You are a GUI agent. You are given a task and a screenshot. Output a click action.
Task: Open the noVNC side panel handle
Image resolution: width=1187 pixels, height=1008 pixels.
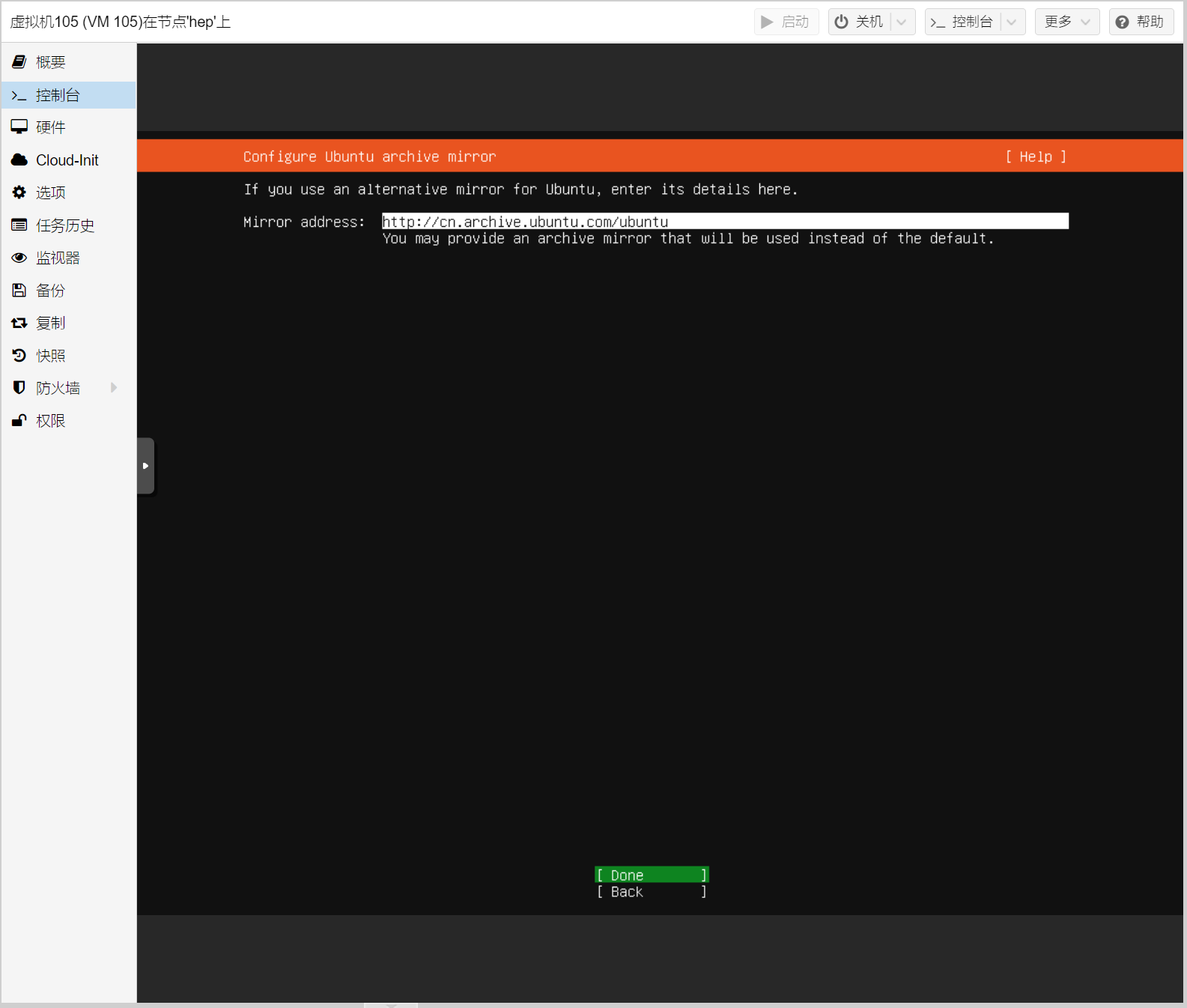pyautogui.click(x=145, y=466)
